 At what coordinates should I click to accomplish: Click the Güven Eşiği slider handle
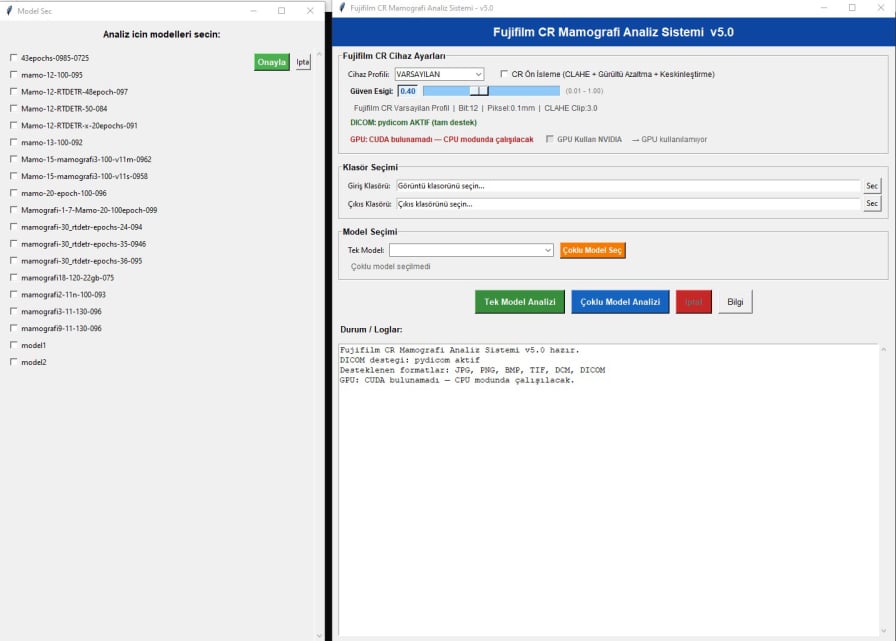click(479, 91)
